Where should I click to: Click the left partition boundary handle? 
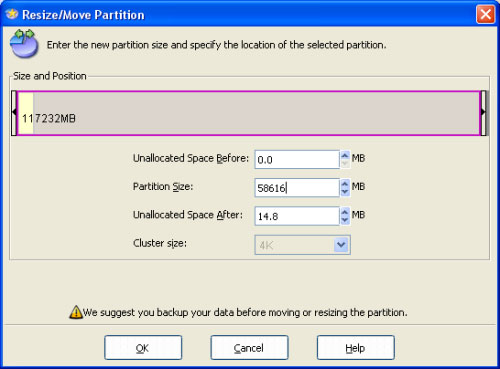pyautogui.click(x=14, y=113)
